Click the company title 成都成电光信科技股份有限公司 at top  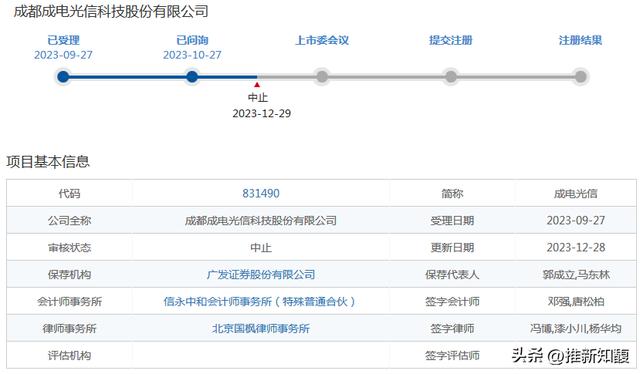(111, 11)
